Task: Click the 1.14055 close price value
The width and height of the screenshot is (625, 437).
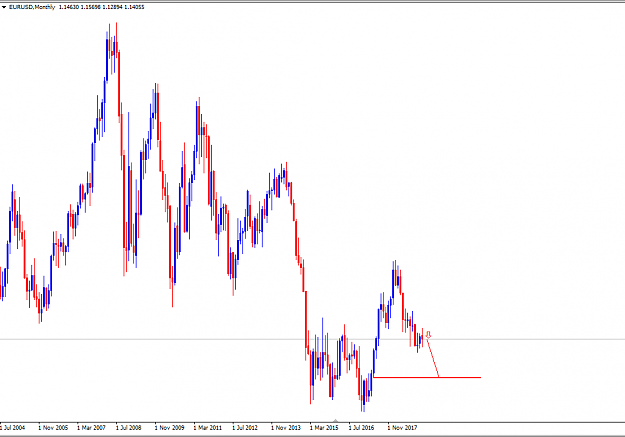Action: (x=134, y=7)
